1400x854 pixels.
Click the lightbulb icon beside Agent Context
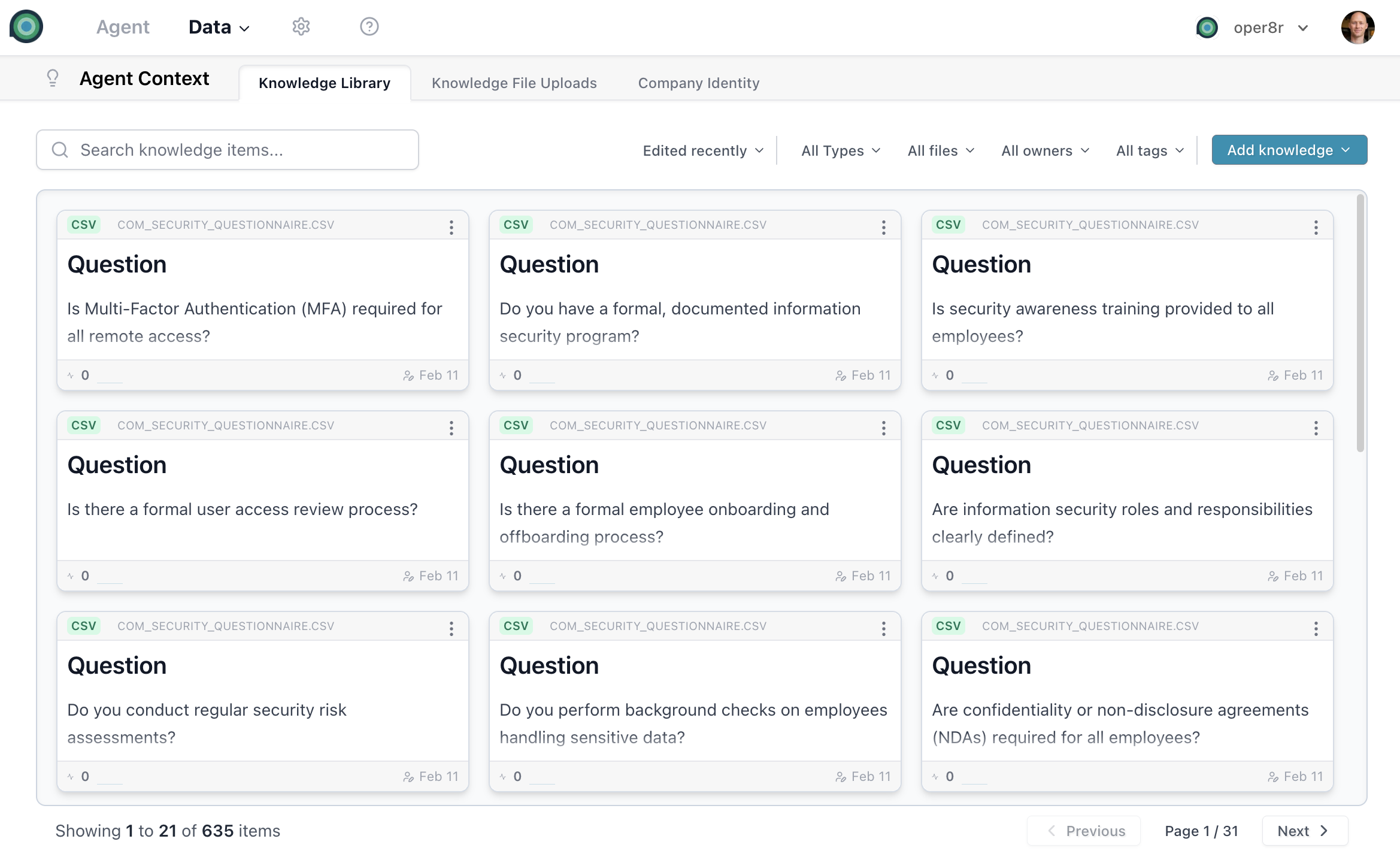[x=53, y=78]
